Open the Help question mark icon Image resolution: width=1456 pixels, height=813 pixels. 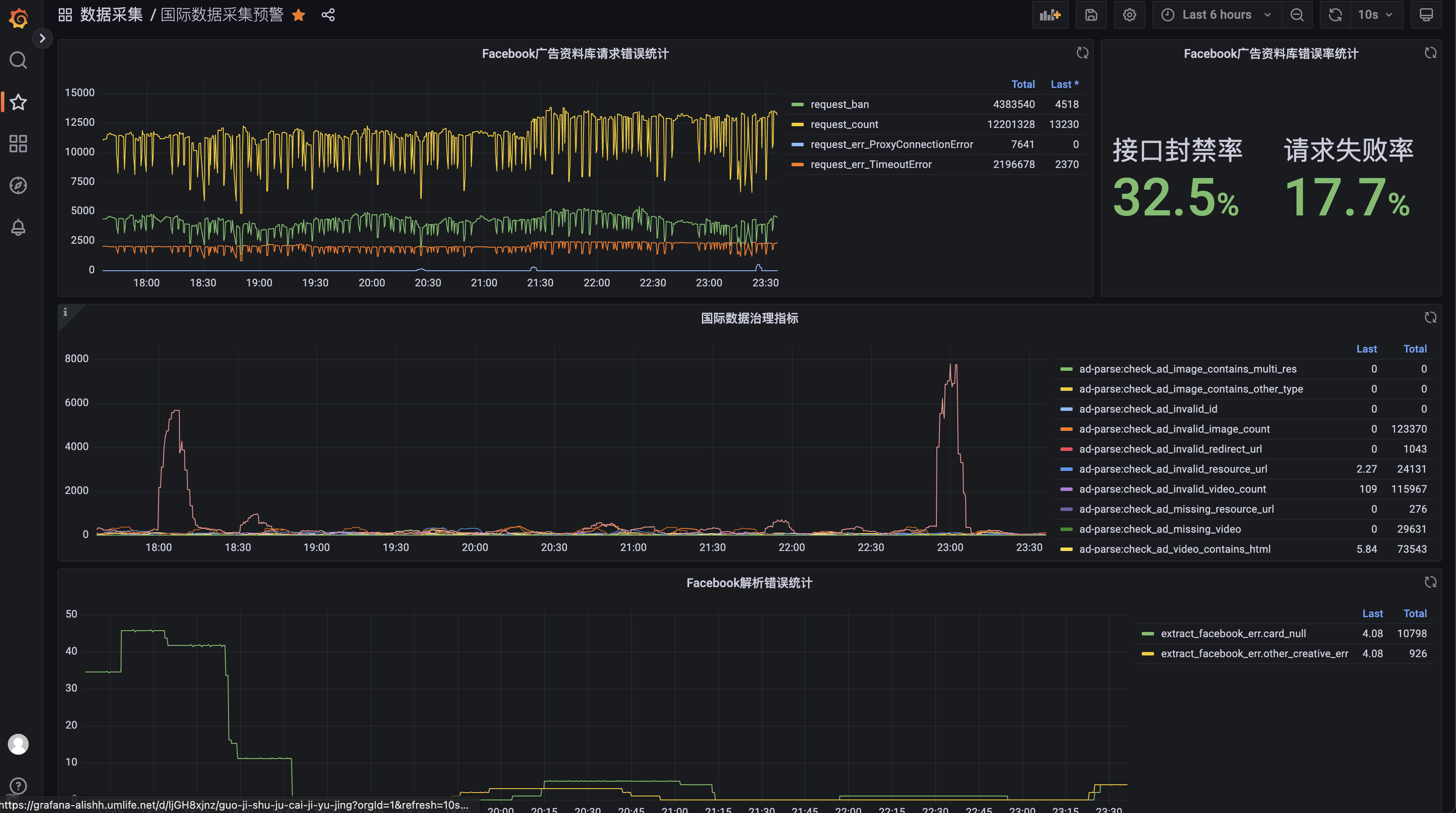(x=18, y=786)
